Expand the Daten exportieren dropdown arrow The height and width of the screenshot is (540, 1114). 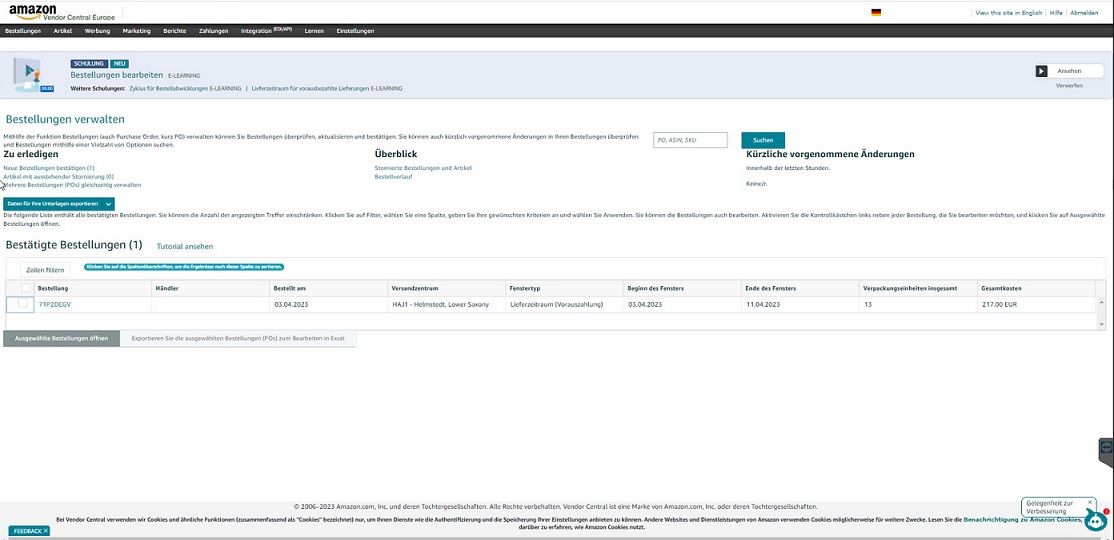coord(108,203)
